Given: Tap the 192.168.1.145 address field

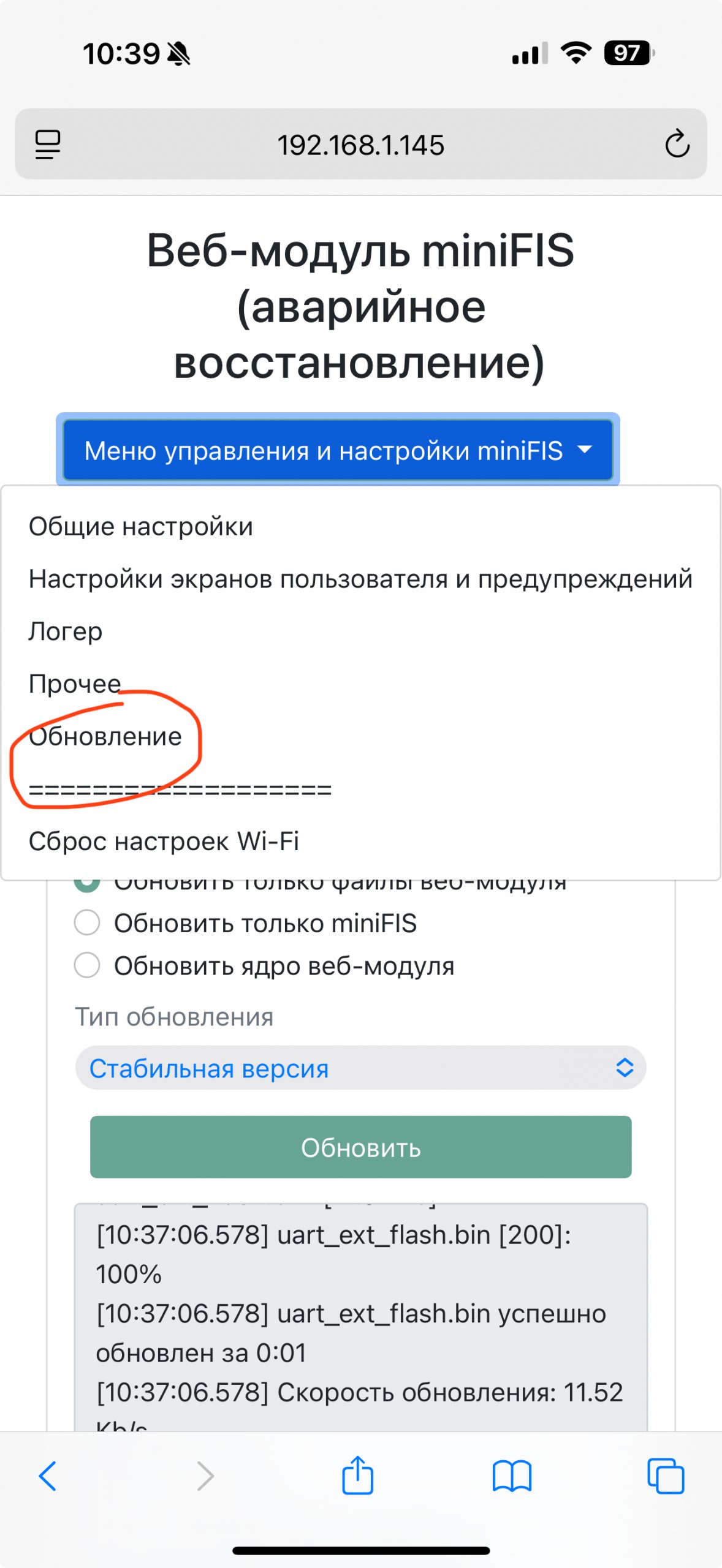Looking at the screenshot, I should [360, 145].
